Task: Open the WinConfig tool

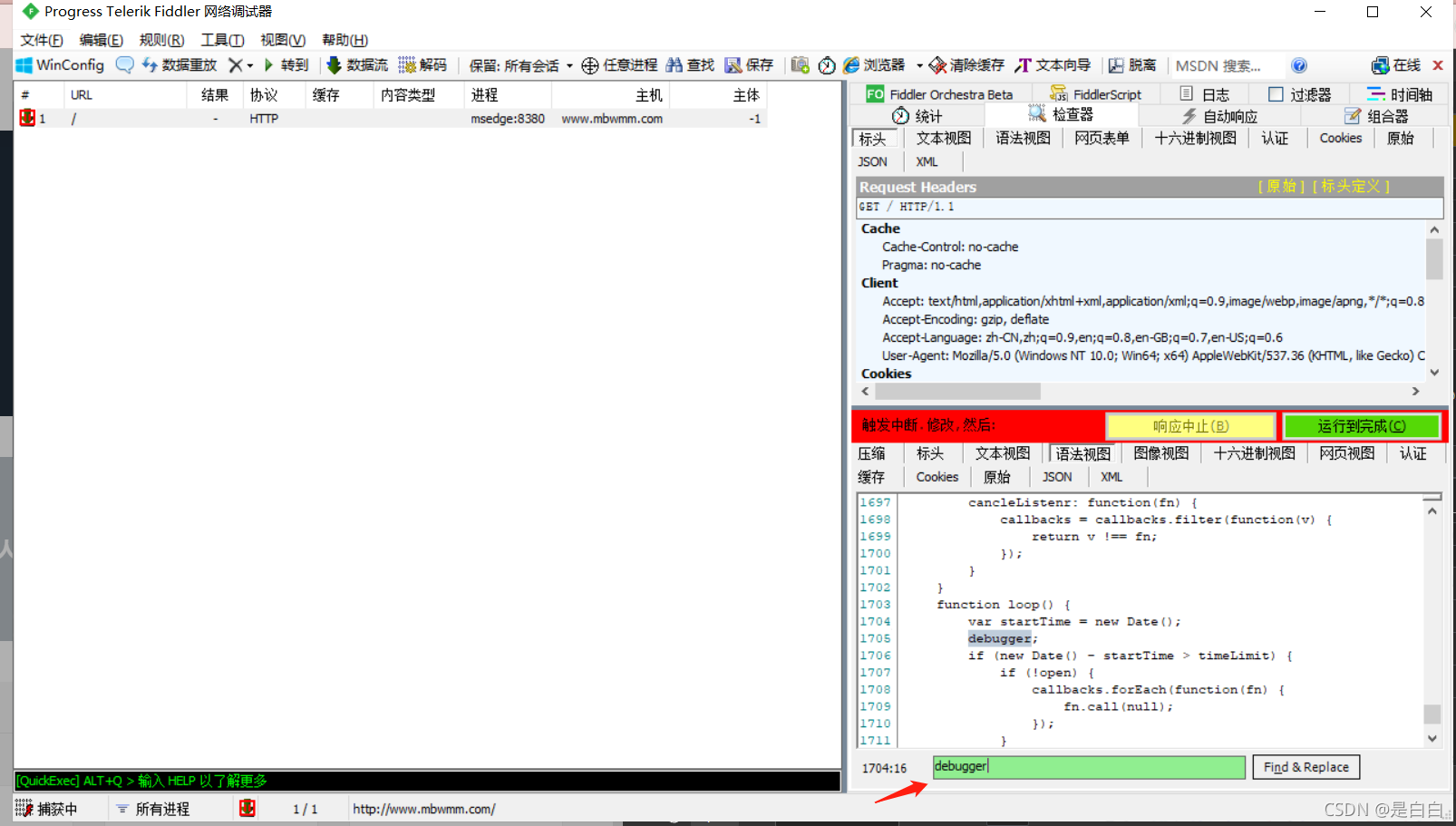Action: pyautogui.click(x=60, y=65)
